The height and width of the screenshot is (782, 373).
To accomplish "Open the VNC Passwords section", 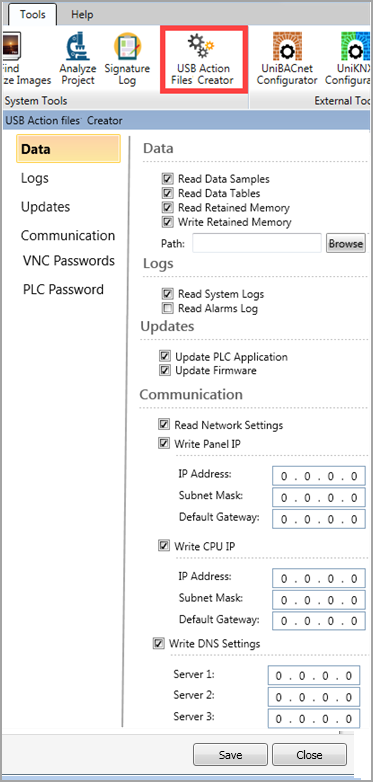I will click(69, 261).
